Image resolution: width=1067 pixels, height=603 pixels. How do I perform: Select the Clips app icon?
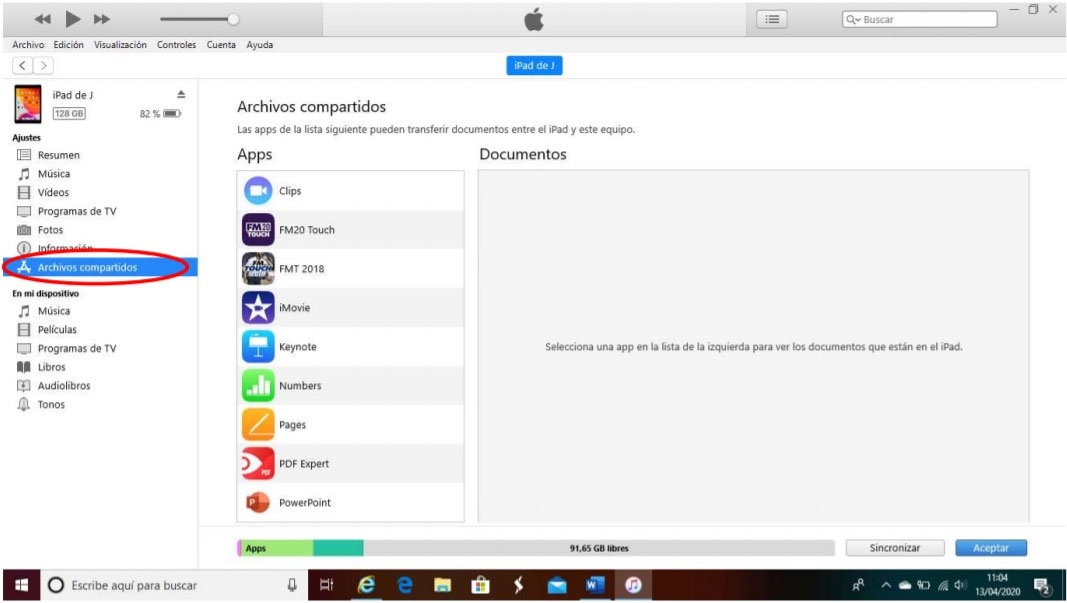tap(258, 191)
